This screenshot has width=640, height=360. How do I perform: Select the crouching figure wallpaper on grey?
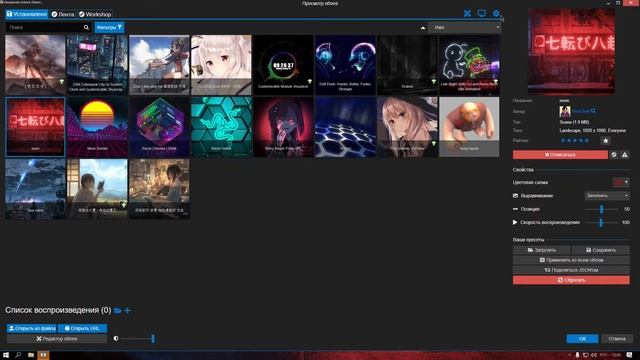469,127
